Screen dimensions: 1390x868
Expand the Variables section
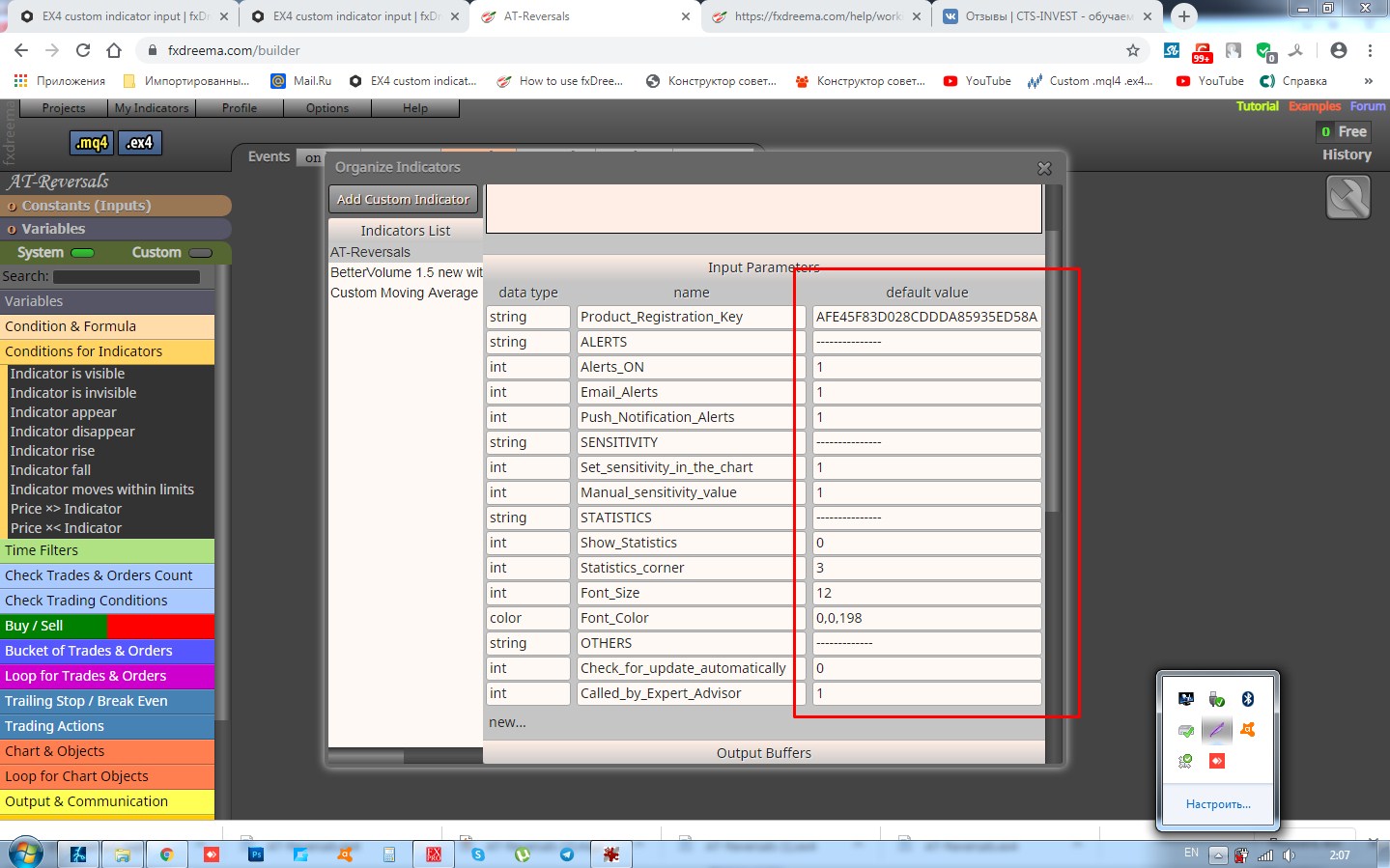pyautogui.click(x=116, y=229)
